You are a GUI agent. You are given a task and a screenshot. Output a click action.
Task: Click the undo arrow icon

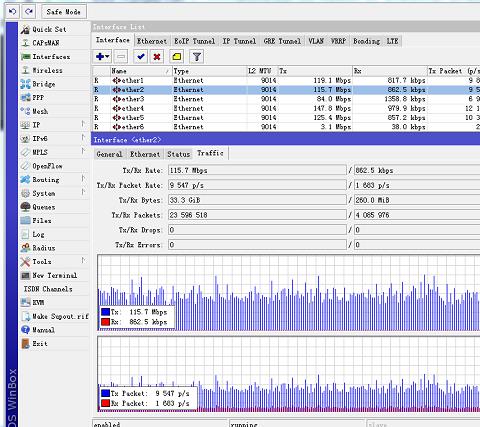point(12,12)
